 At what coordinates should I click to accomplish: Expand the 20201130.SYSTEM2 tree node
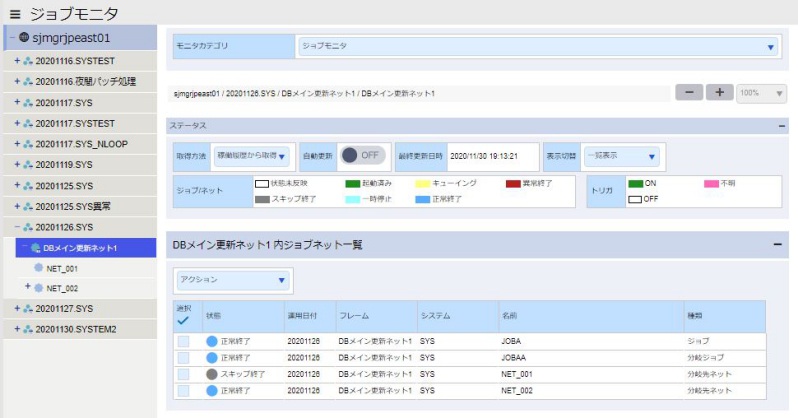17,329
